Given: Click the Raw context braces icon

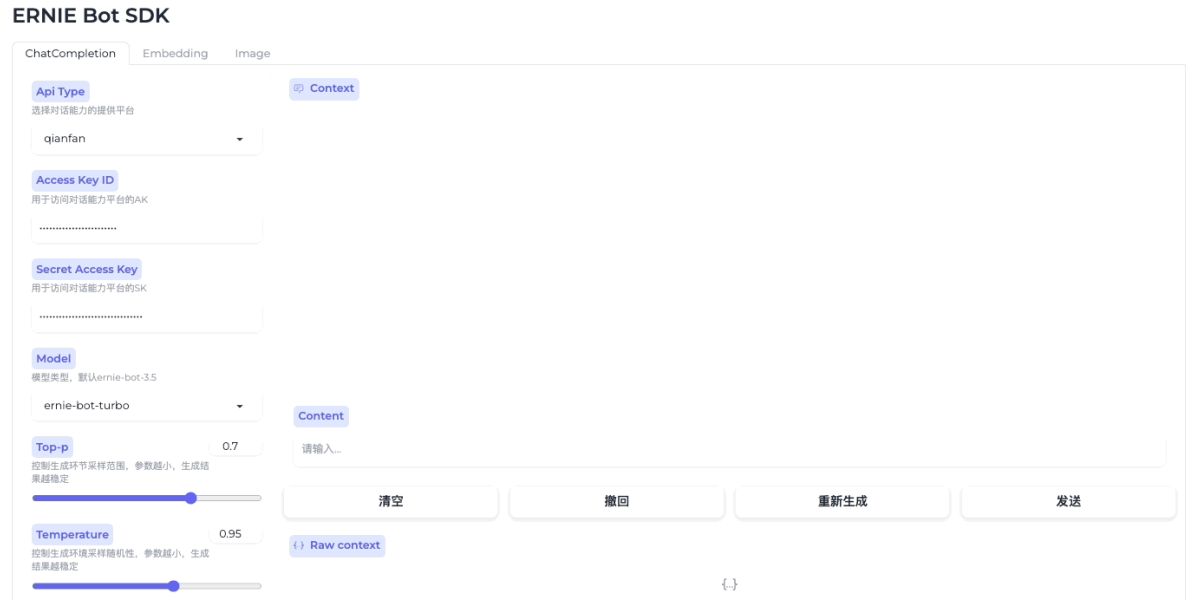Looking at the screenshot, I should coord(298,545).
